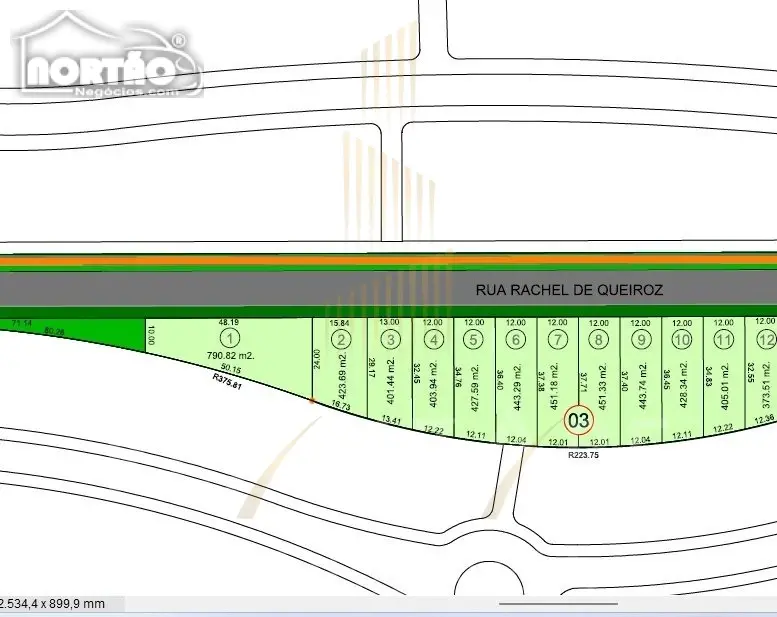Click the orange stripe above the road
This screenshot has height=617, width=777.
(388, 260)
